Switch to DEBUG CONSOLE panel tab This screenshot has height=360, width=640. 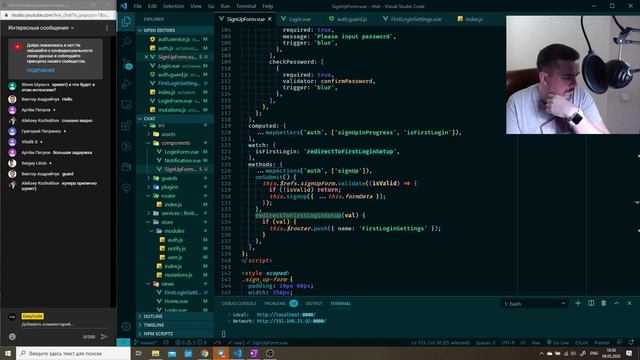click(x=239, y=303)
